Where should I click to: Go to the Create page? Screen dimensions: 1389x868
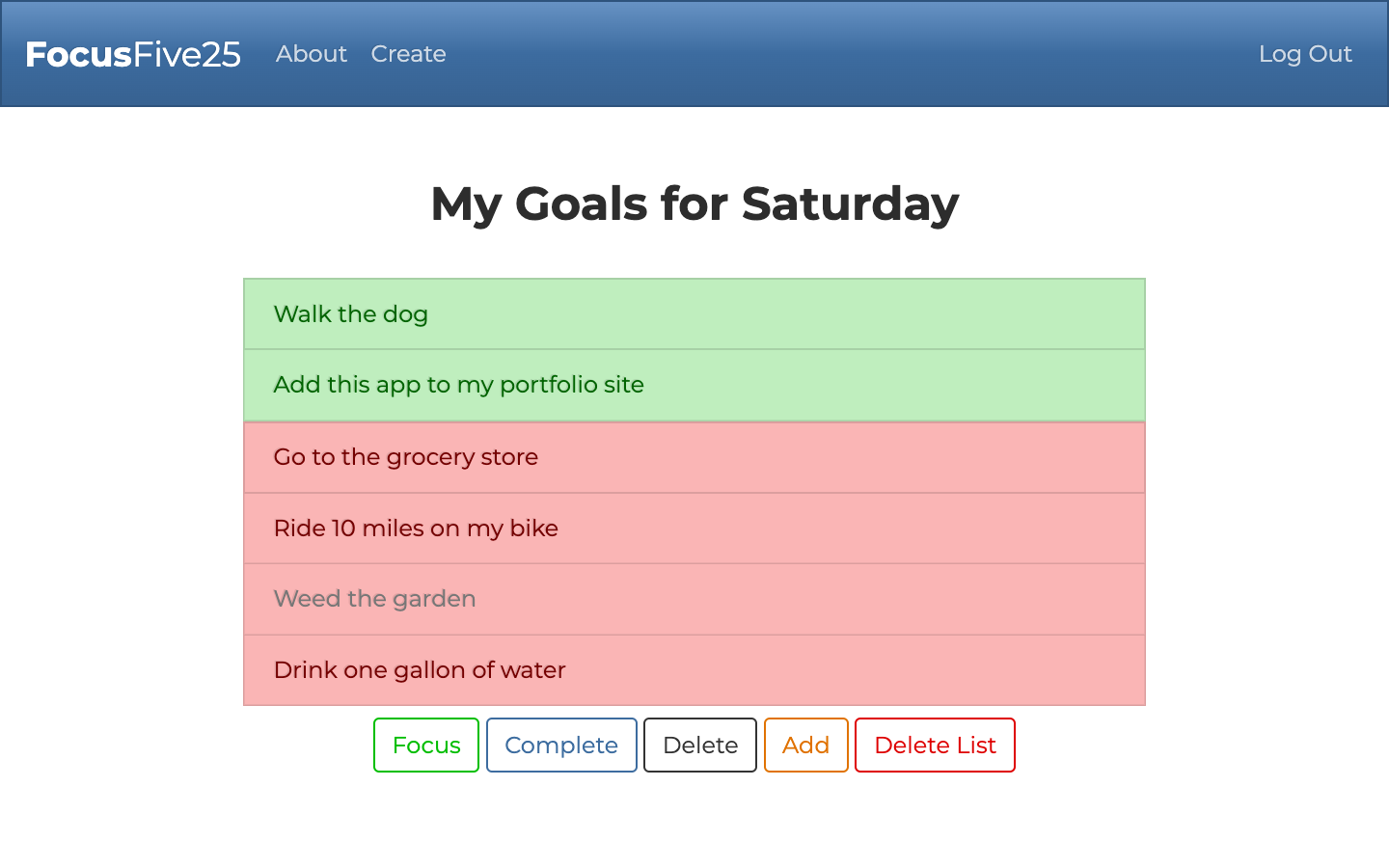[x=408, y=54]
